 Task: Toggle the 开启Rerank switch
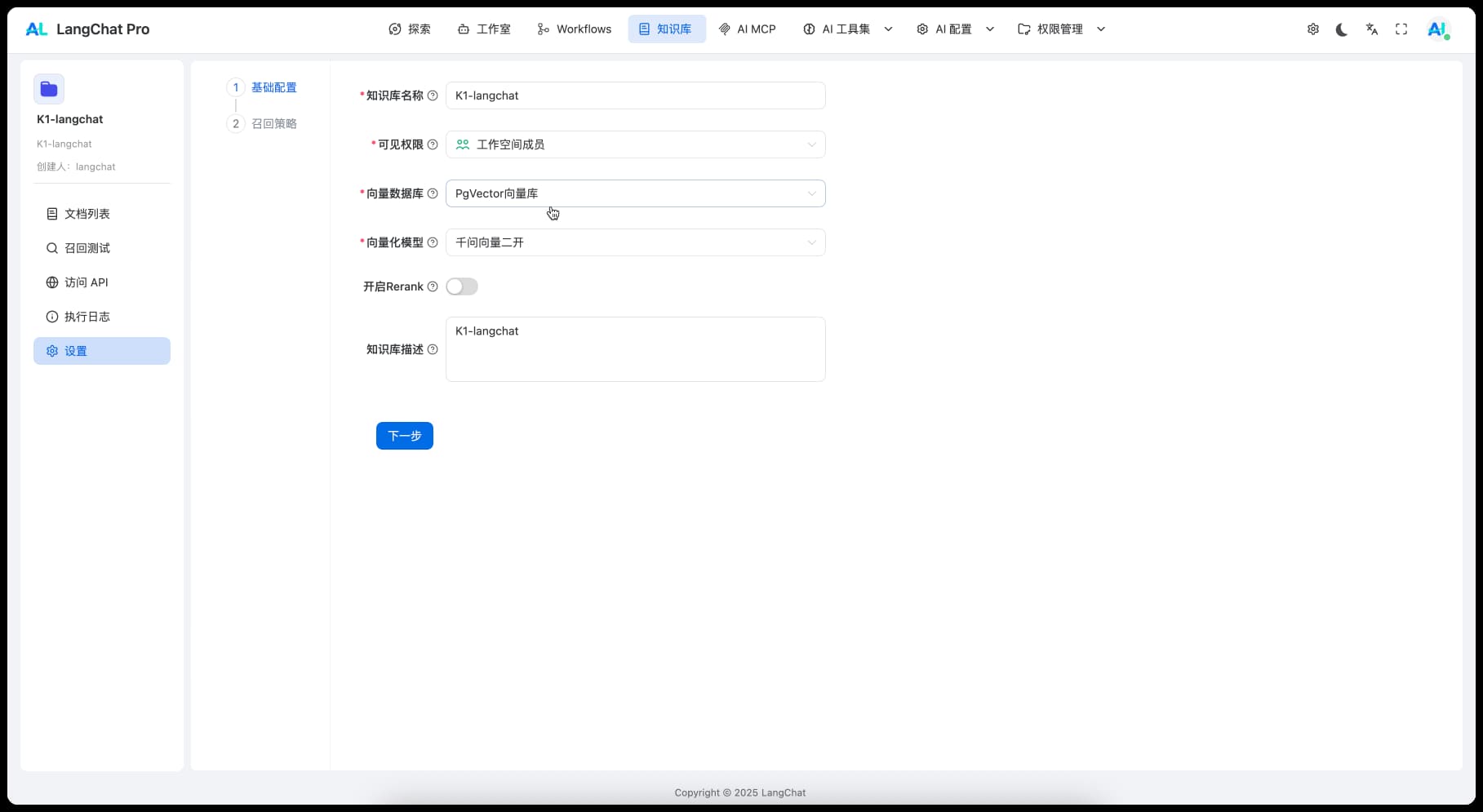point(462,286)
